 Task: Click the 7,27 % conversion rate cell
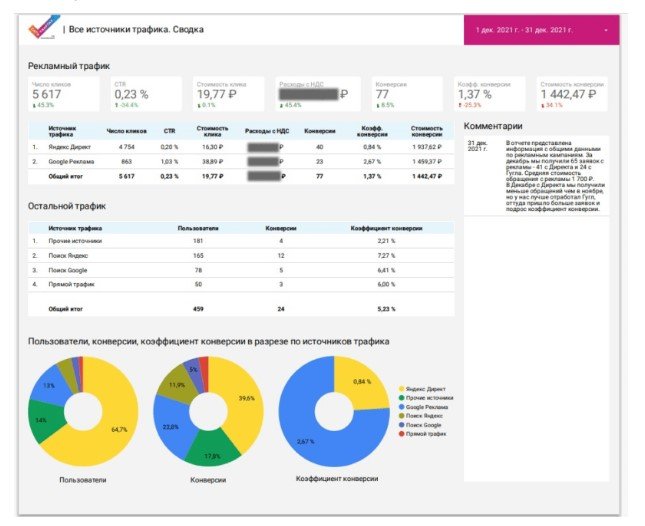click(386, 256)
